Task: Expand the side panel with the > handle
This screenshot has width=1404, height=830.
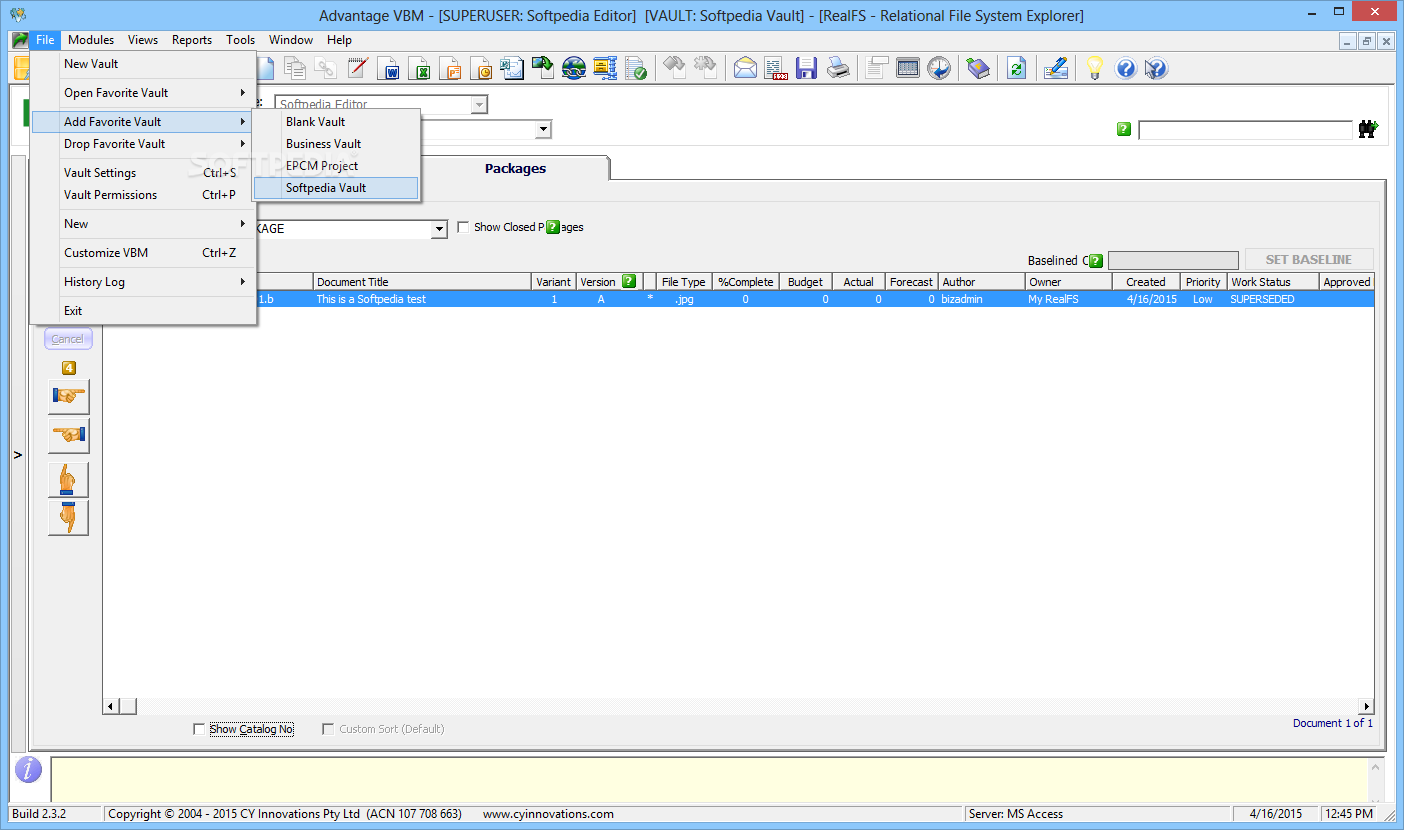Action: tap(18, 455)
